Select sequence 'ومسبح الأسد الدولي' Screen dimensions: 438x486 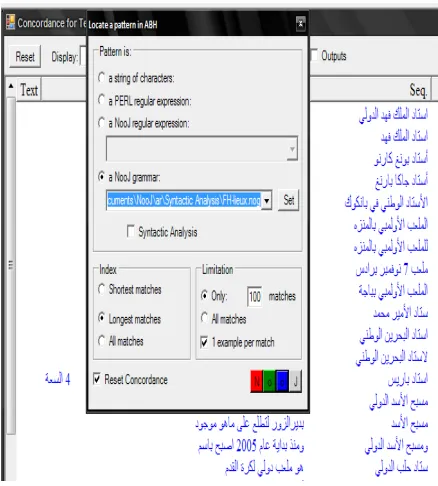tap(397, 446)
